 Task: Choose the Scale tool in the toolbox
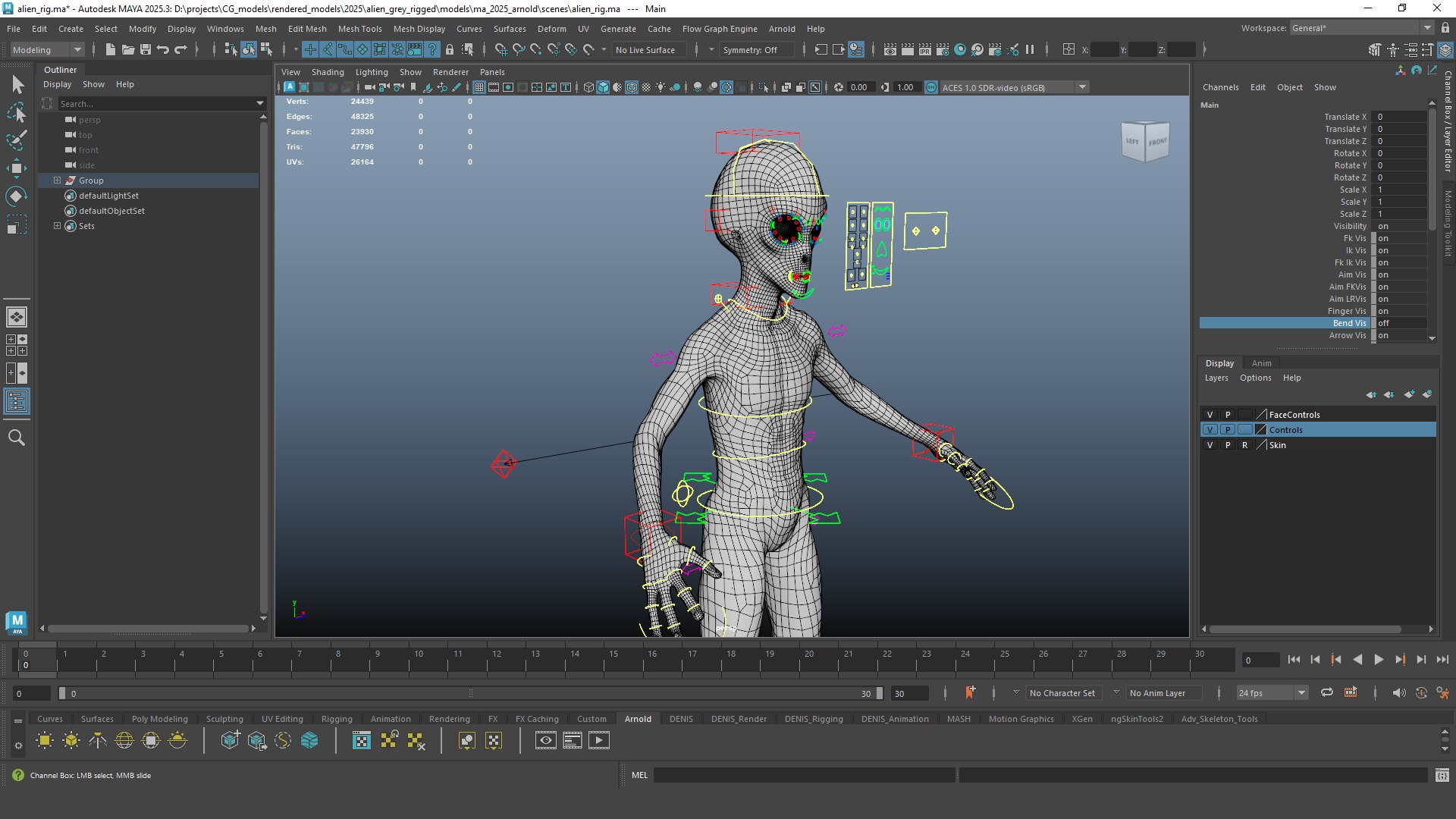click(x=17, y=224)
